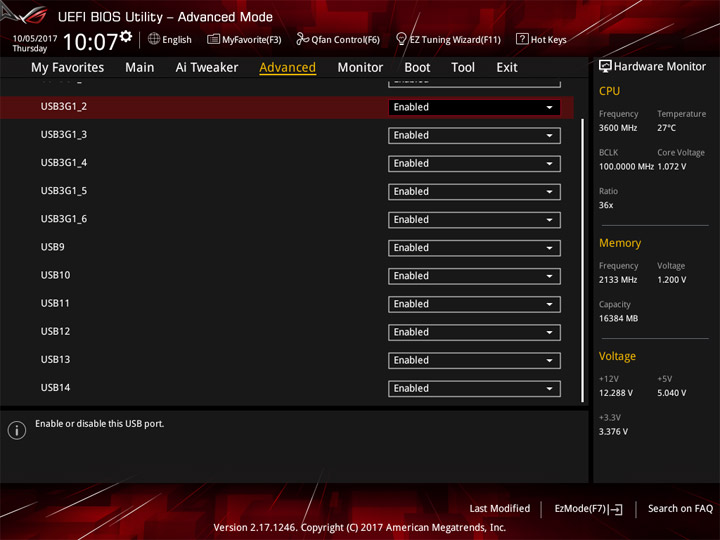Select the USB3G1_2 row label
The height and width of the screenshot is (540, 720).
(64, 107)
